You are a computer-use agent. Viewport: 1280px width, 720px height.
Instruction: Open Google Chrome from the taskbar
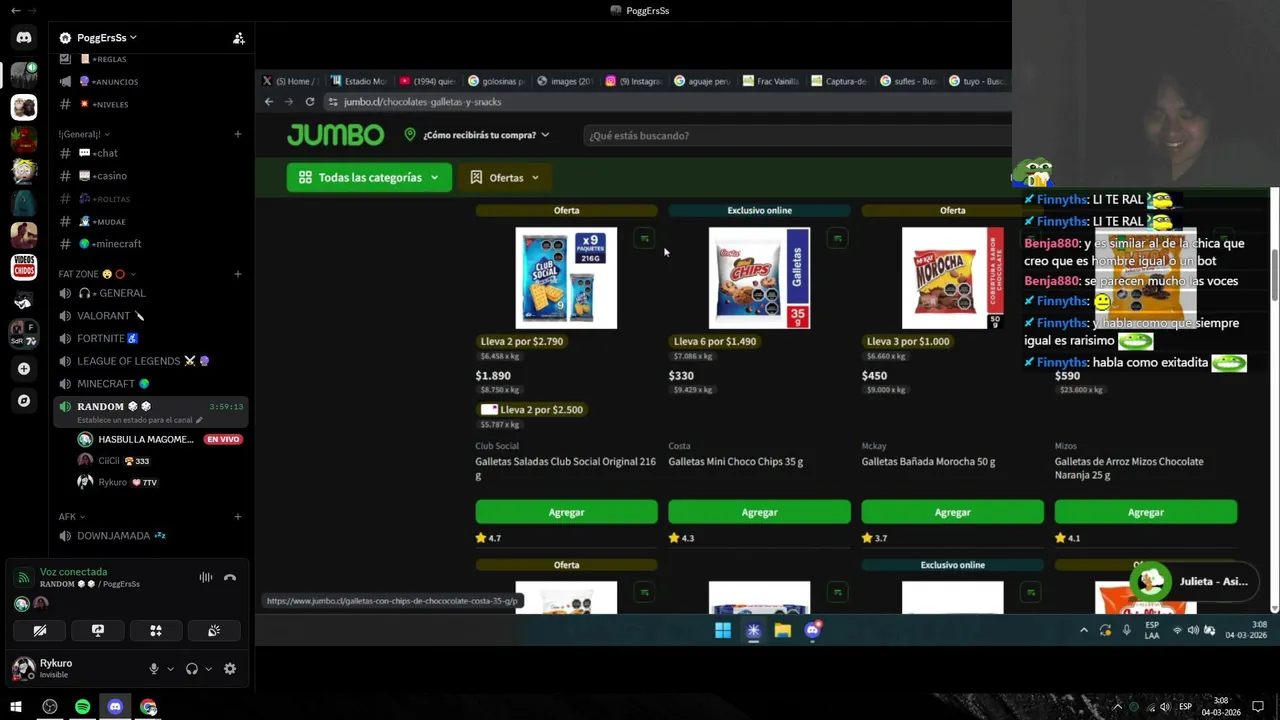point(148,707)
